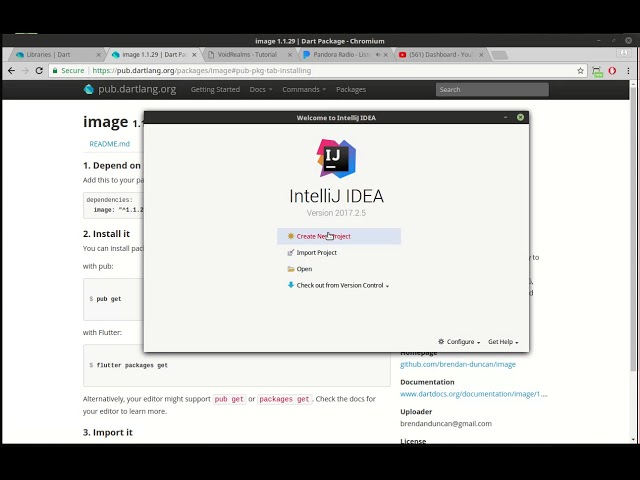Switch to the VoidRealms Tutorial tab
640x480 pixels.
point(247,54)
